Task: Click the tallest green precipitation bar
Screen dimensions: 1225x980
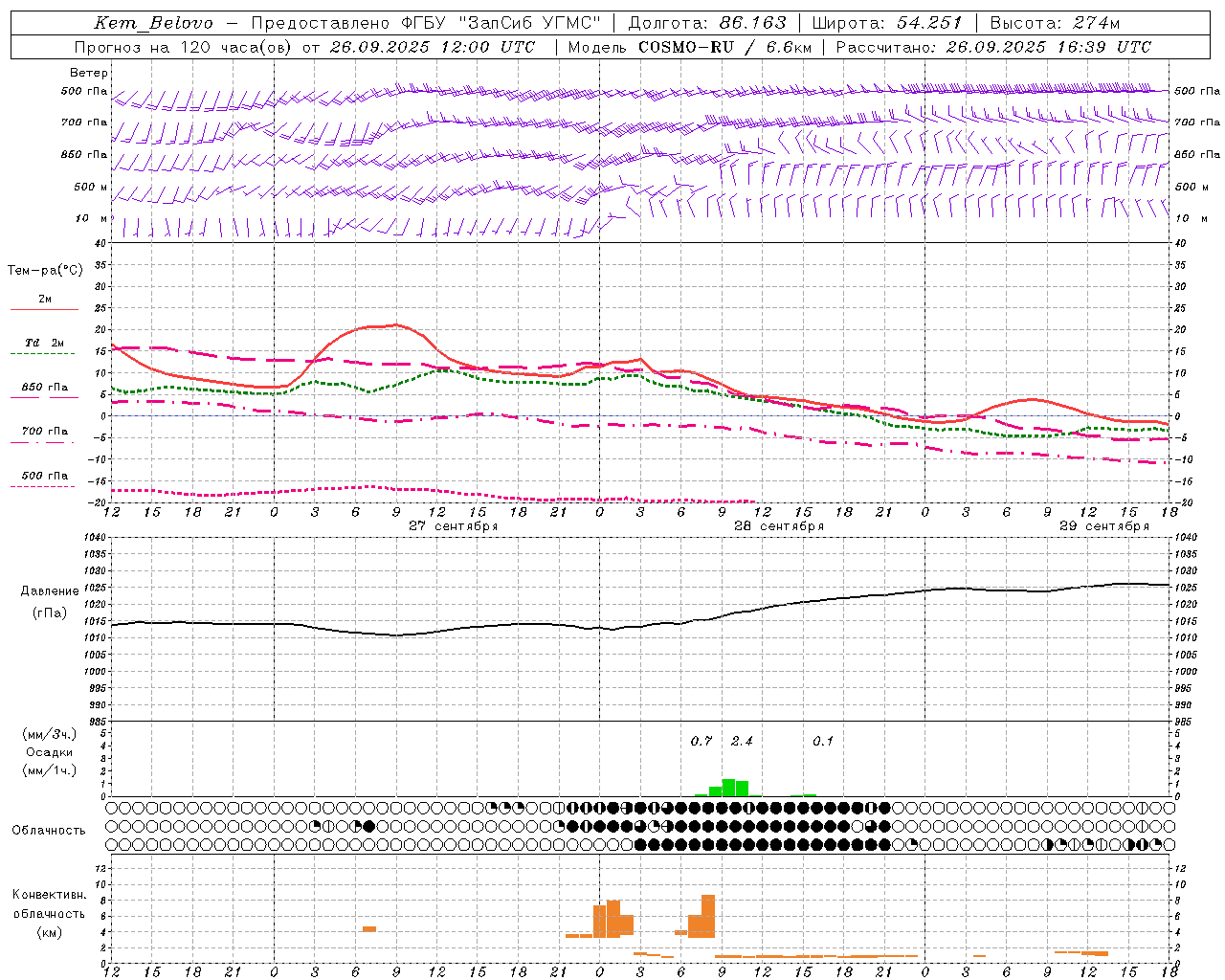Action: [728, 788]
